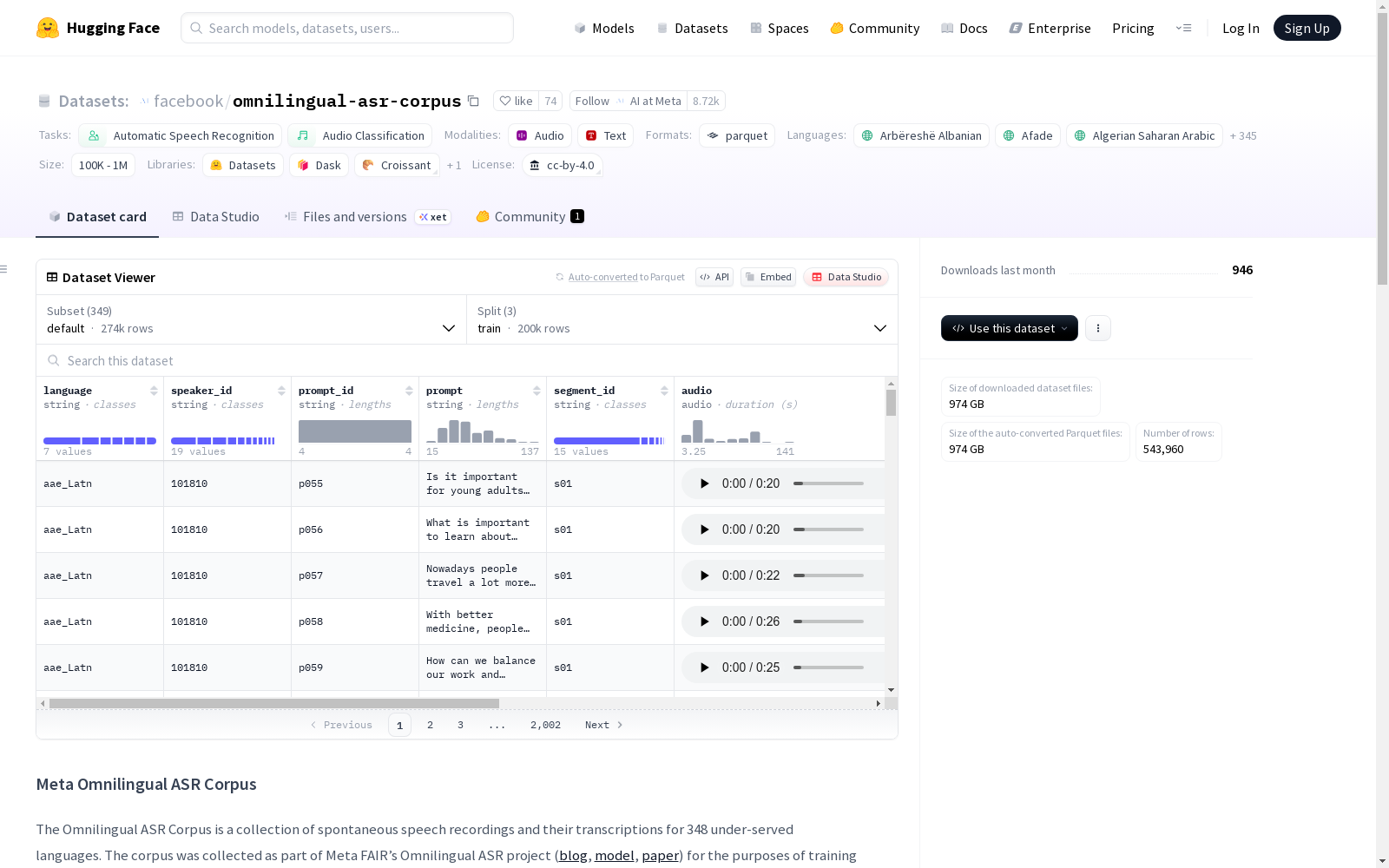Play audio for prompt p056 row
The width and height of the screenshot is (1389, 868).
tap(705, 529)
